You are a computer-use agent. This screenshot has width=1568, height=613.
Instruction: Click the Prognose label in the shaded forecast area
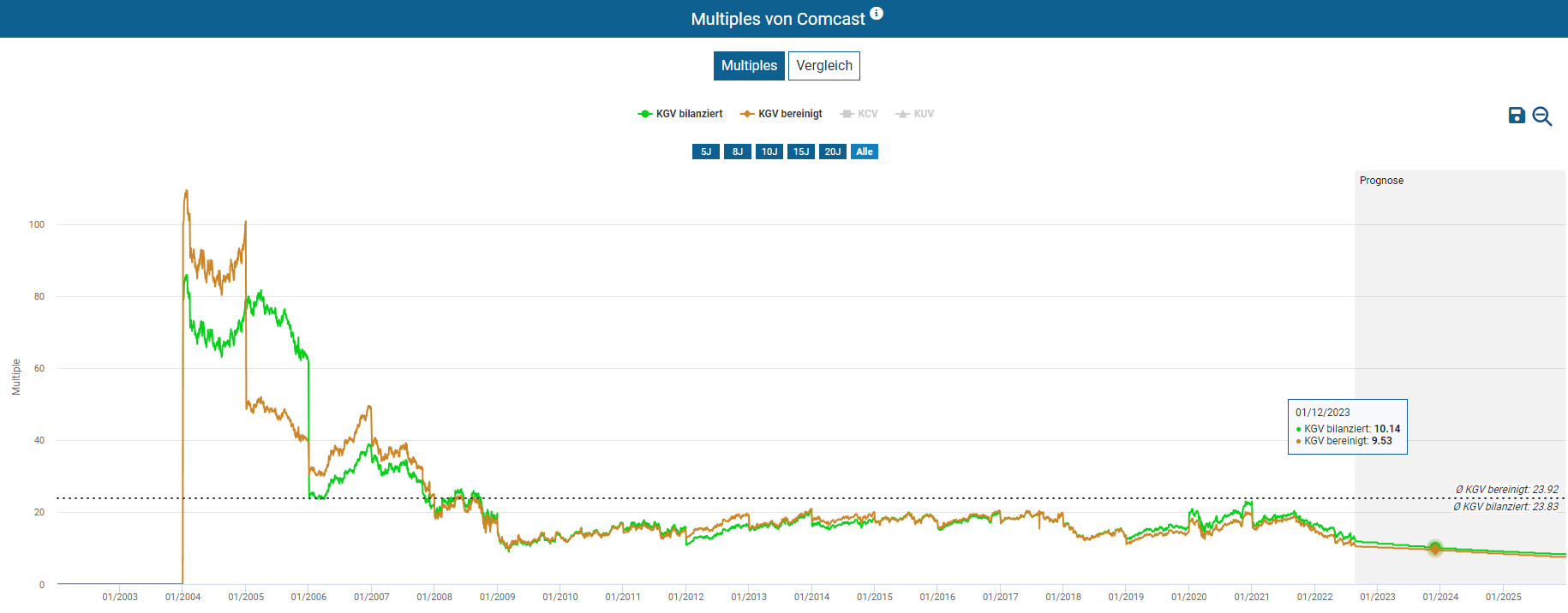1381,181
